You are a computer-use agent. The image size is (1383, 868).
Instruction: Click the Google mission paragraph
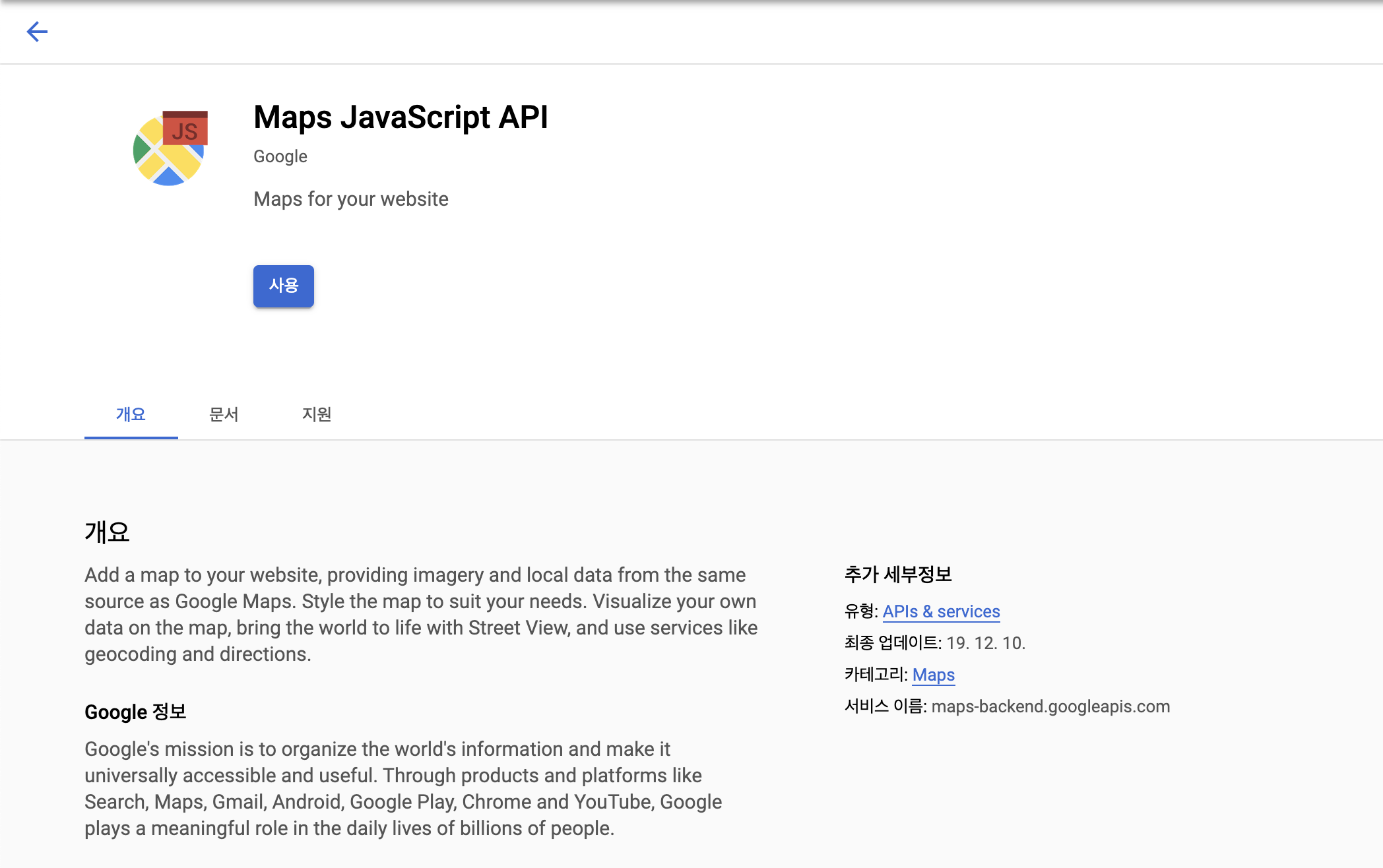(402, 788)
